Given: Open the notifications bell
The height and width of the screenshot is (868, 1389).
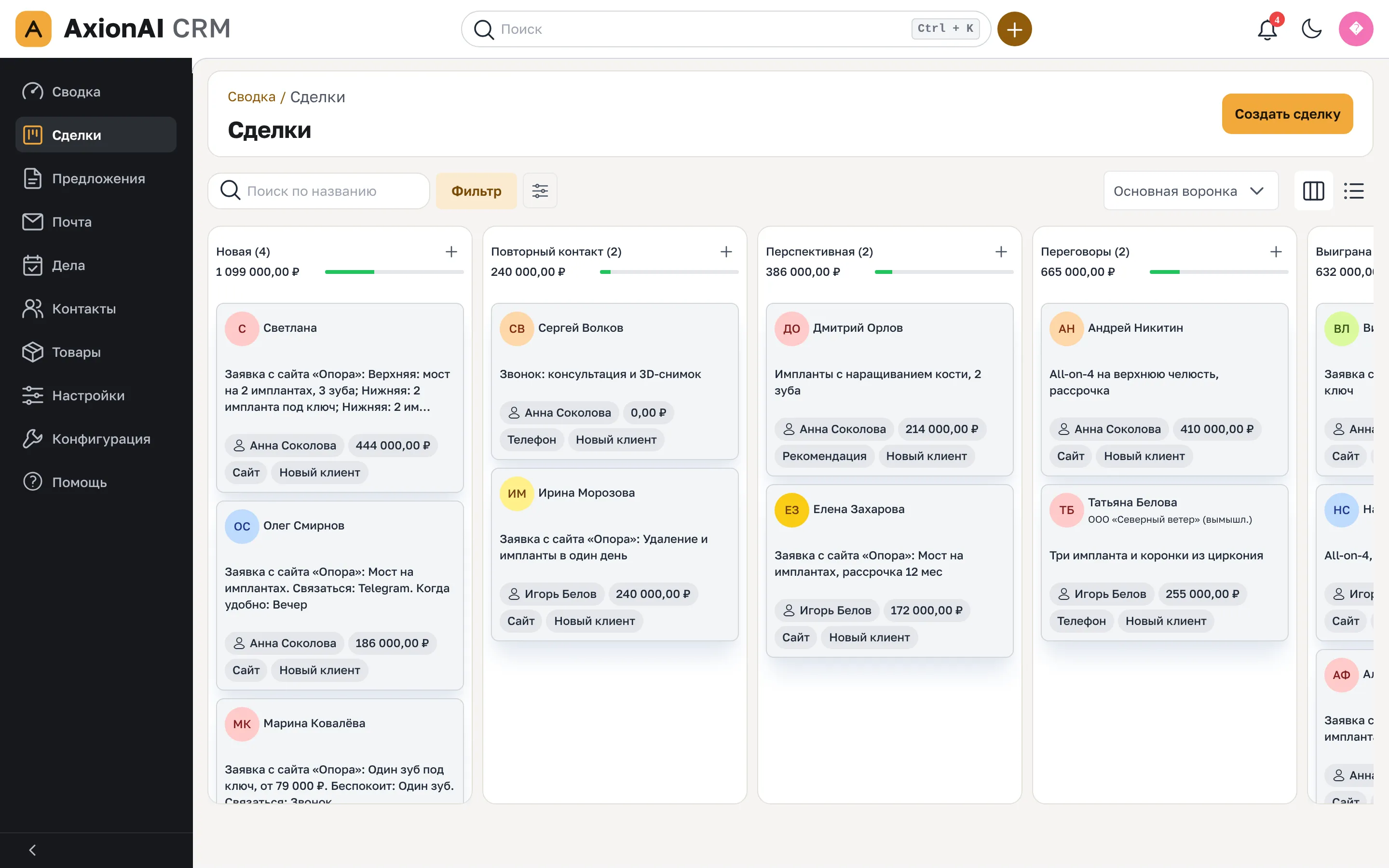Looking at the screenshot, I should click(1267, 29).
